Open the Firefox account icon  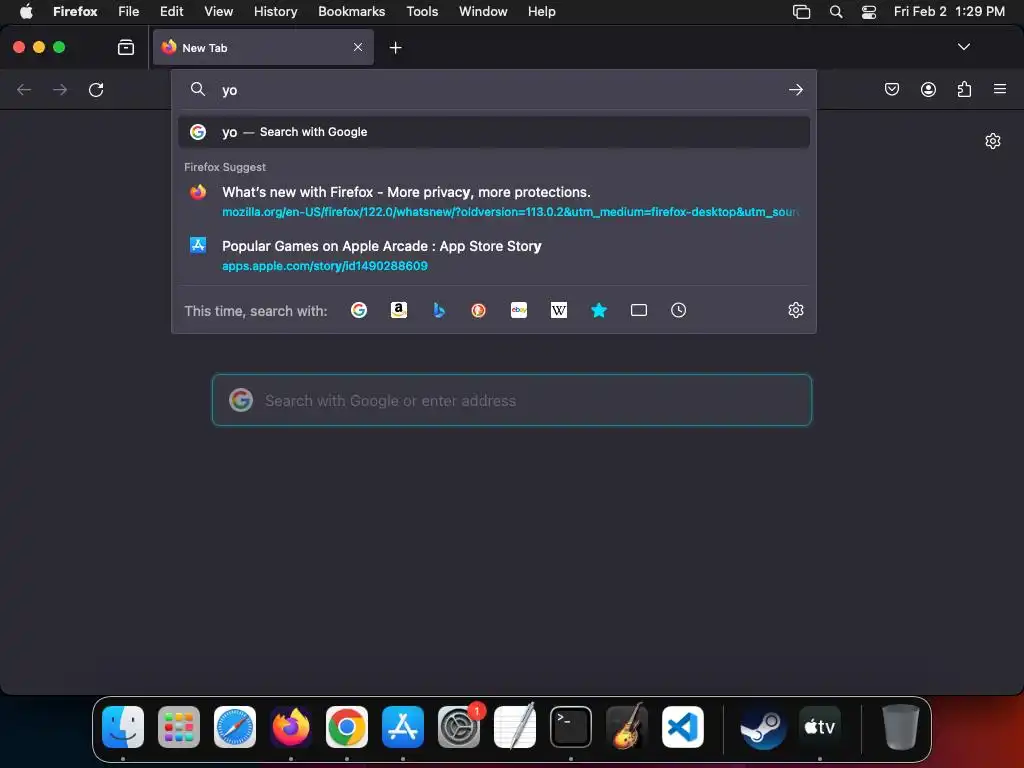(928, 89)
